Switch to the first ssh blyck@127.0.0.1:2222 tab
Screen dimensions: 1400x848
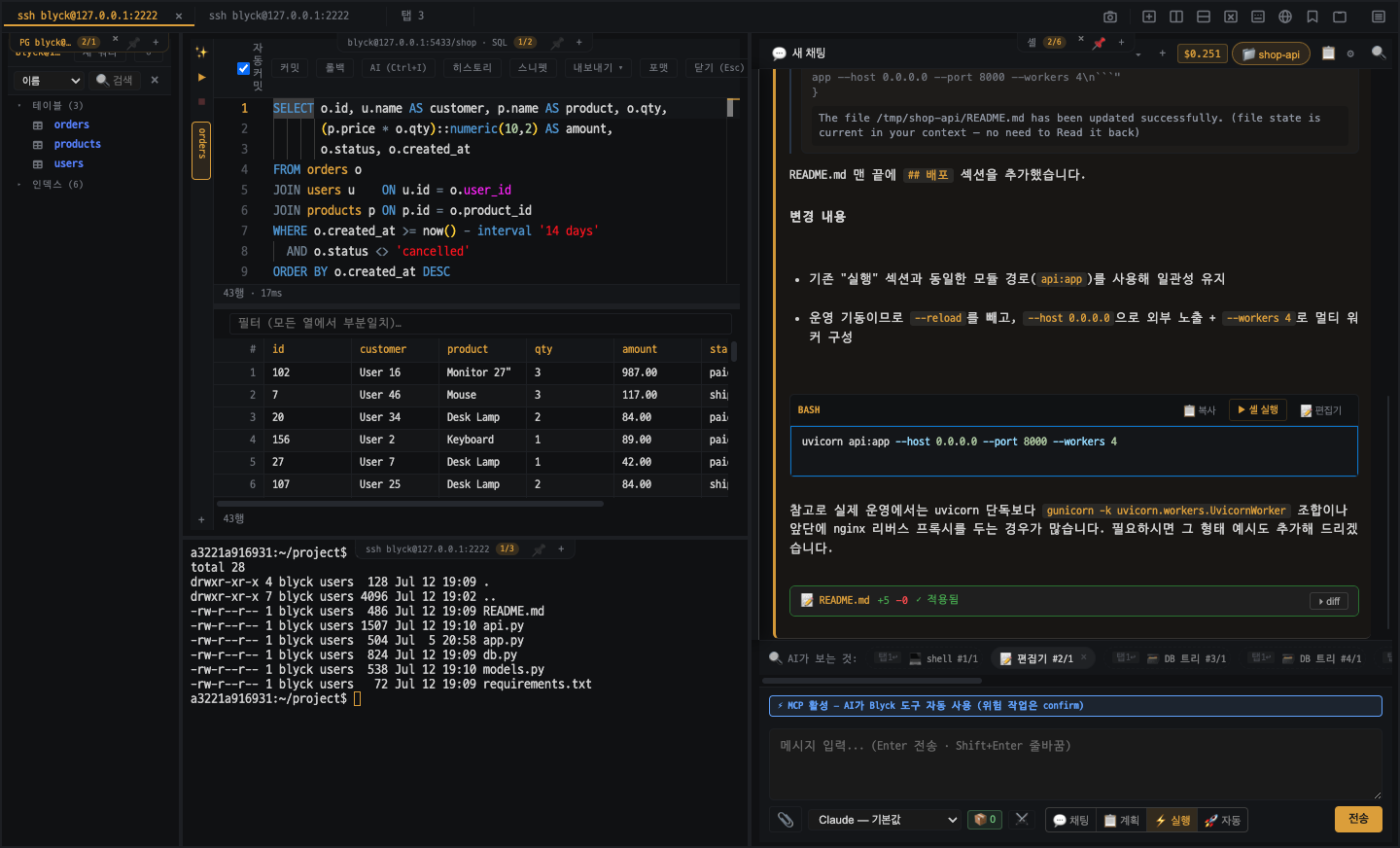(x=87, y=16)
